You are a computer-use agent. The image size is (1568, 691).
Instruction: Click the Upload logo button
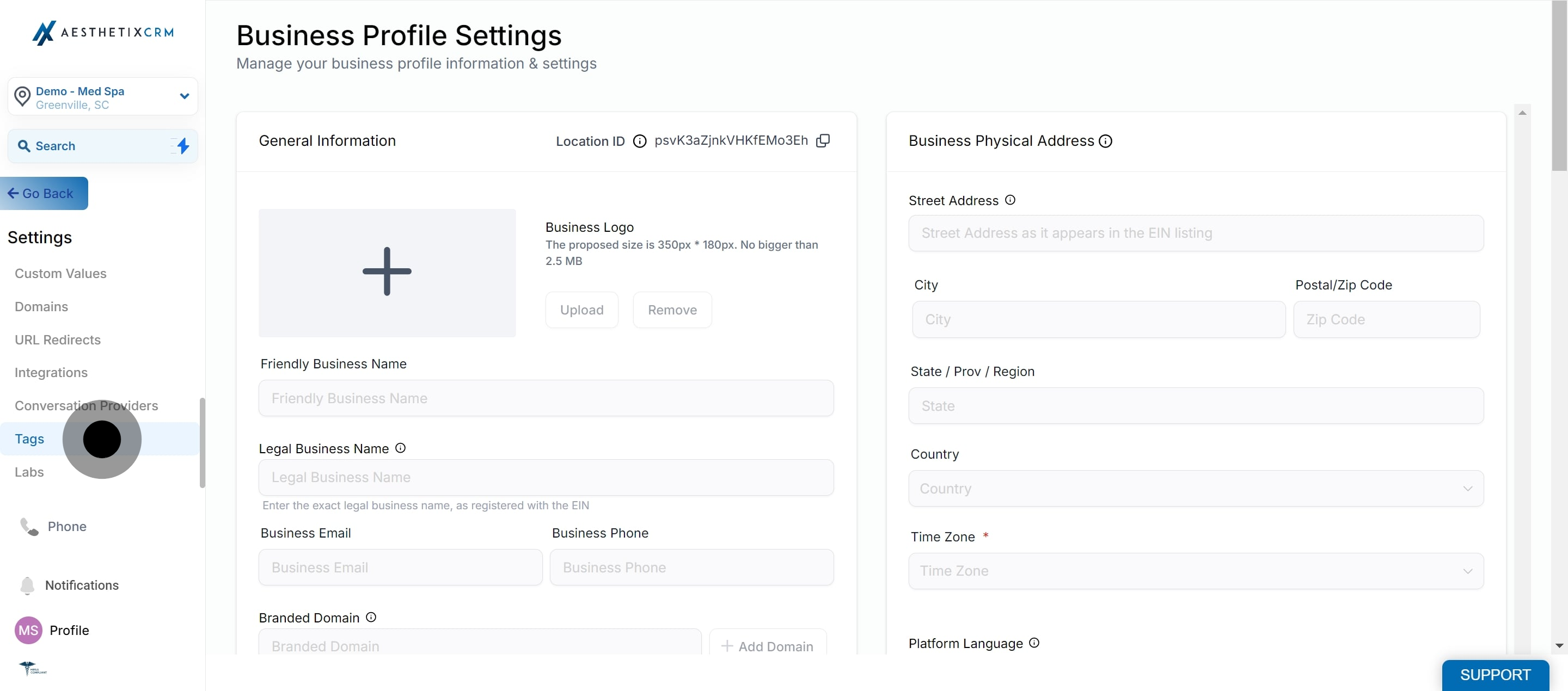point(581,310)
